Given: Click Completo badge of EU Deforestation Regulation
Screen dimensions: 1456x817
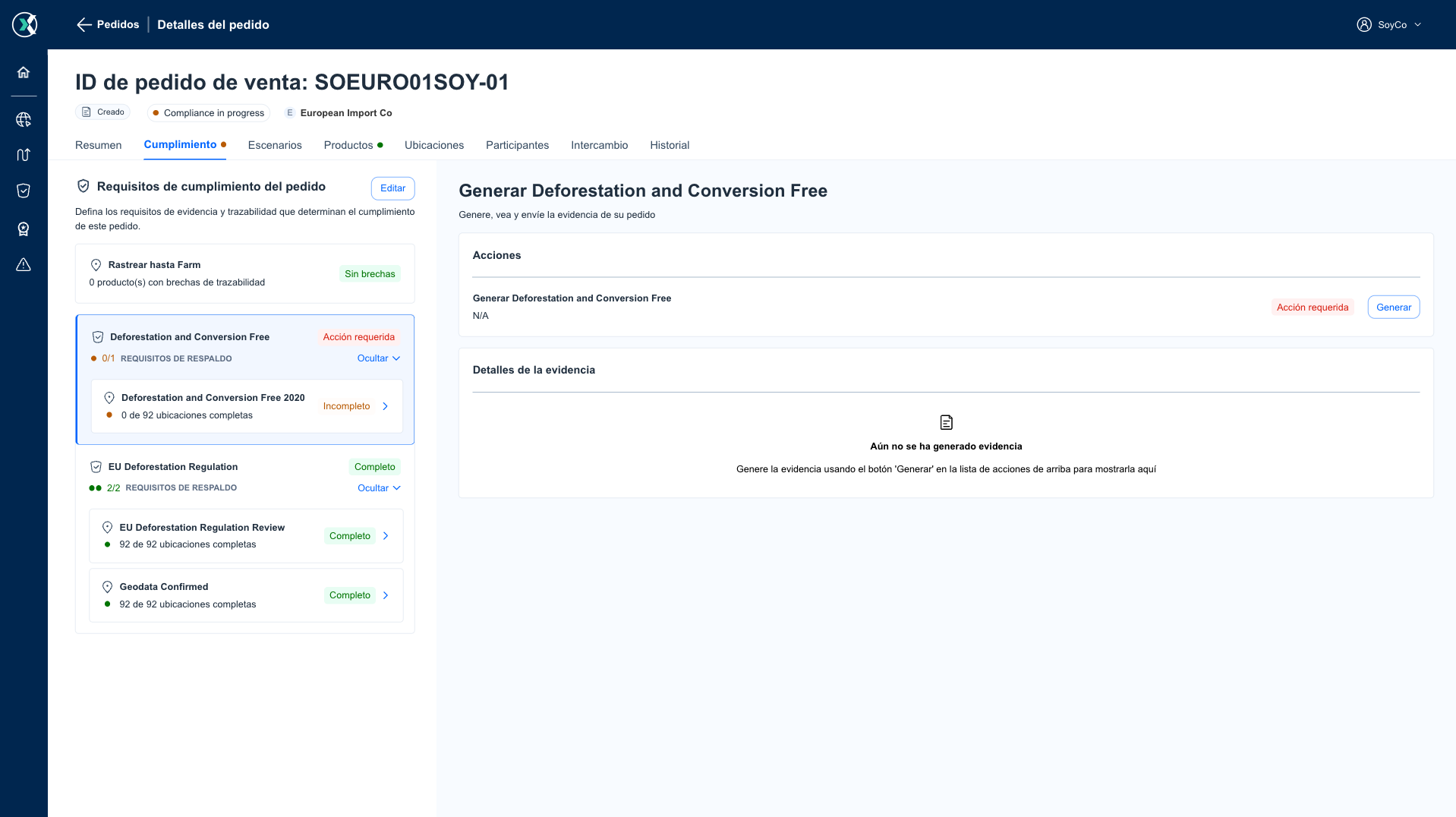Looking at the screenshot, I should (375, 467).
